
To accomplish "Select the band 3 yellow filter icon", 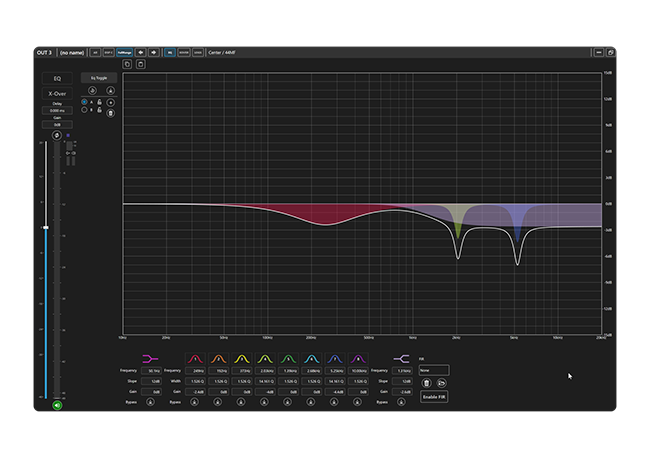I will (x=242, y=359).
